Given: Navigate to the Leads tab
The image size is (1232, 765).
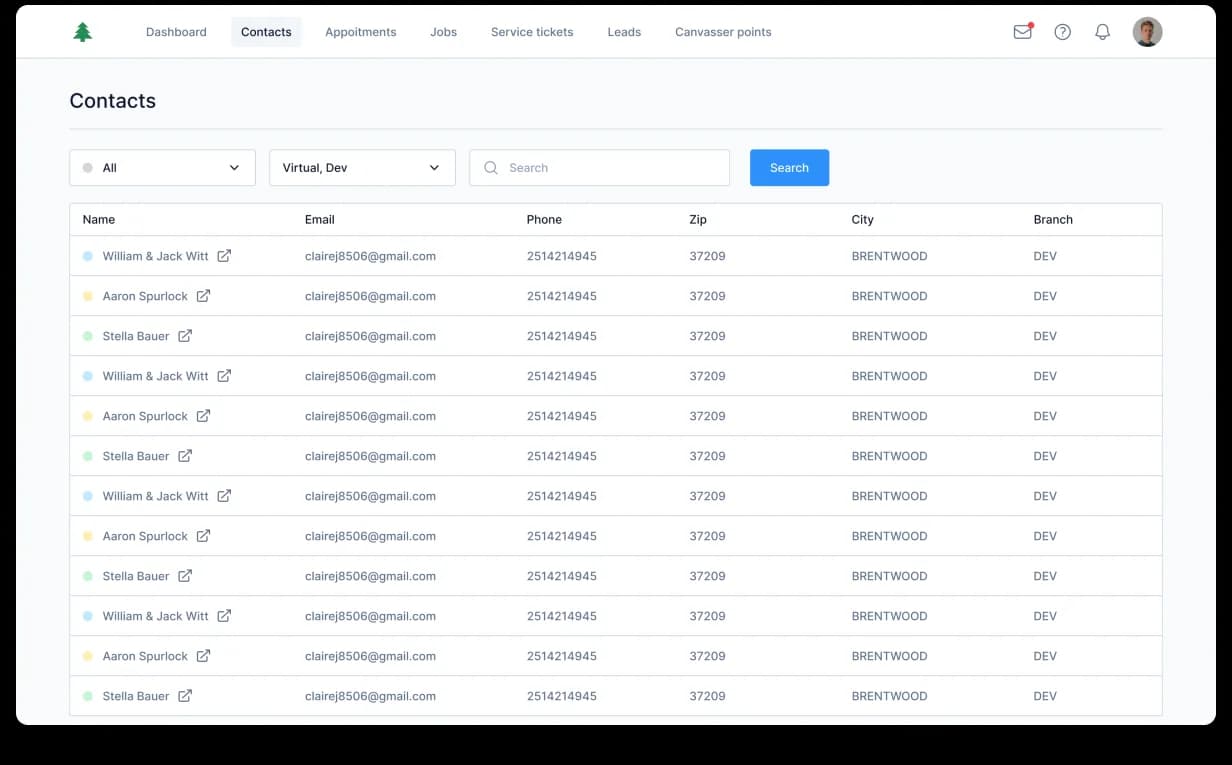Looking at the screenshot, I should (x=624, y=32).
